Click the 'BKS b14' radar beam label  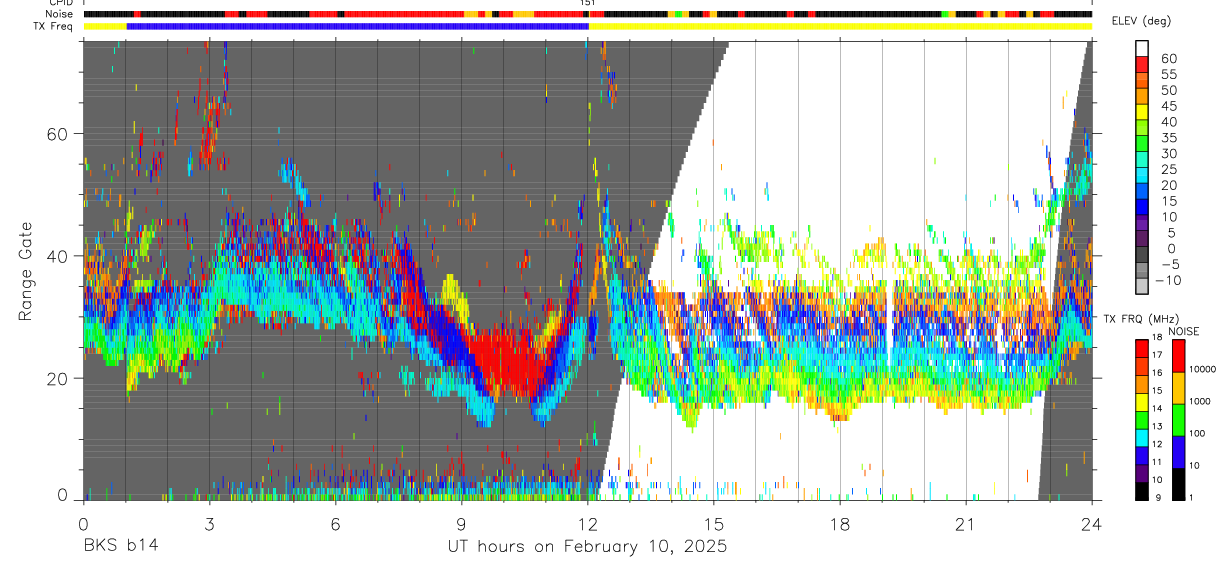pos(120,546)
